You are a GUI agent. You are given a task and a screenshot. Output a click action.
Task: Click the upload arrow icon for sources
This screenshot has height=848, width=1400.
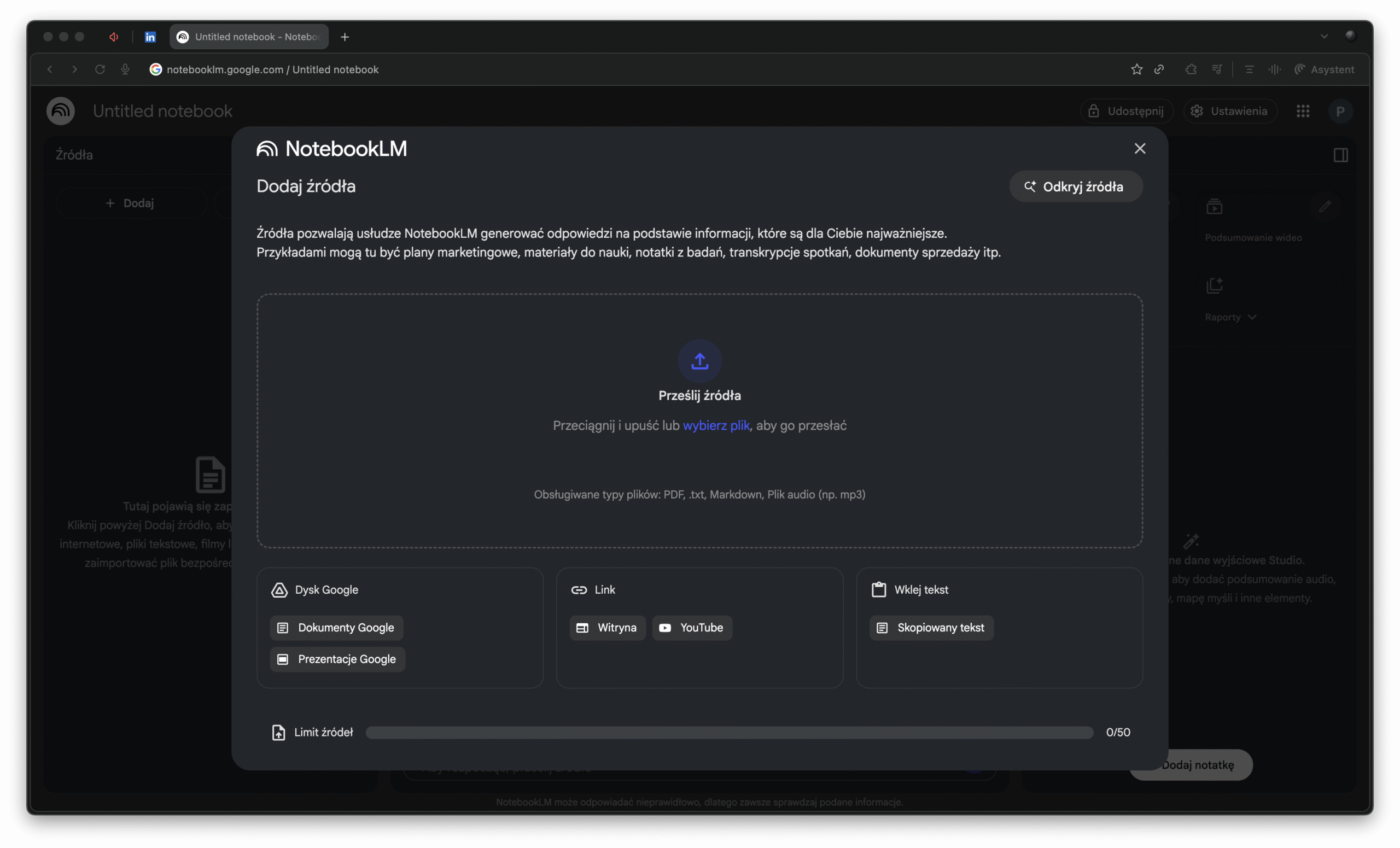coord(699,361)
